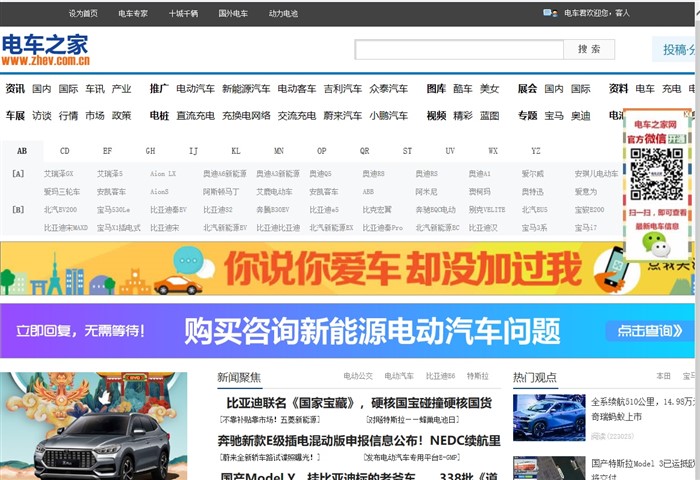The width and height of the screenshot is (700, 480).
Task: Open Aion LX model link
Action: (163, 174)
